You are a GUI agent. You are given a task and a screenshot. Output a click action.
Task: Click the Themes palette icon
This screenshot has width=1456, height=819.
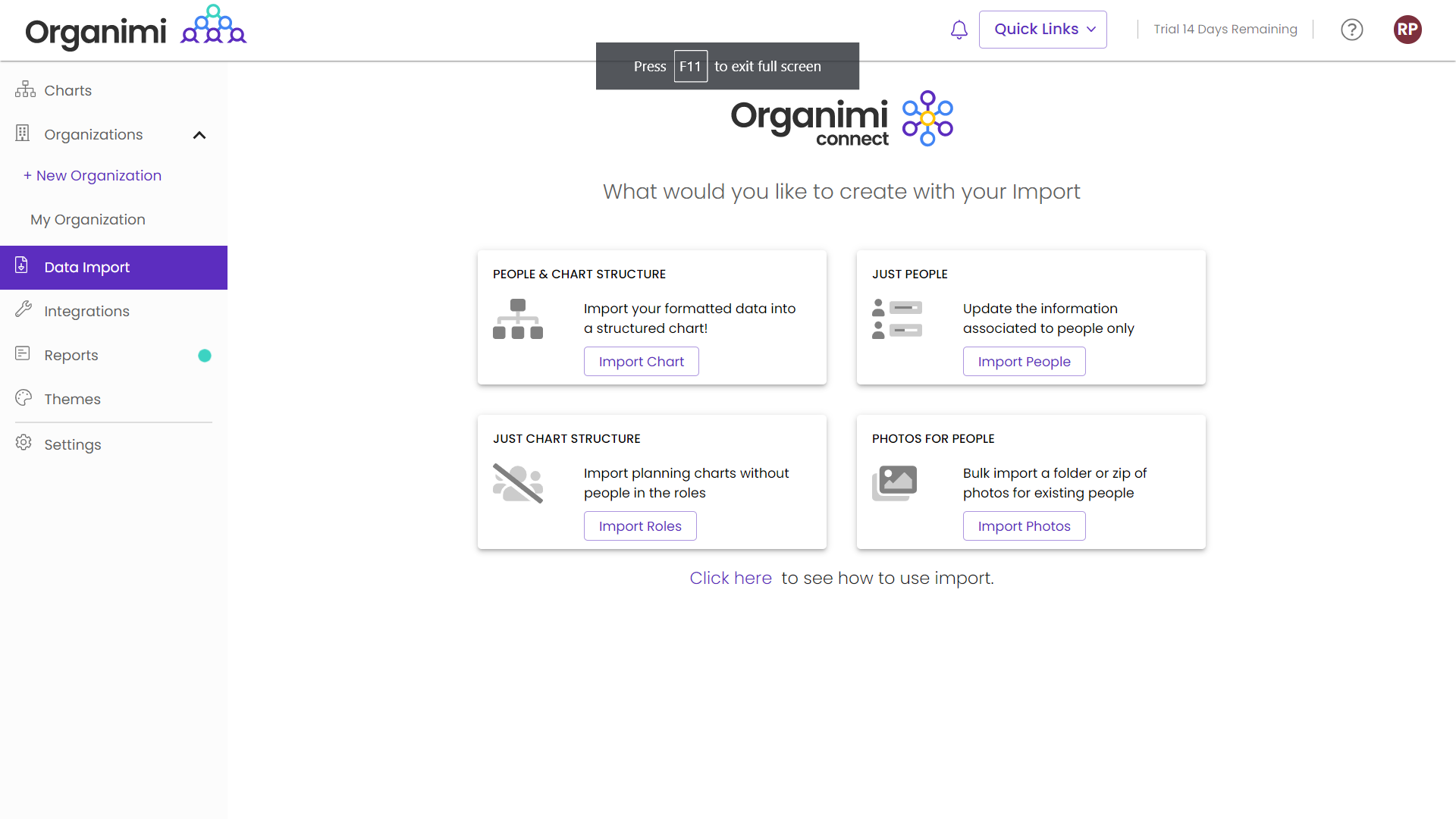tap(24, 397)
